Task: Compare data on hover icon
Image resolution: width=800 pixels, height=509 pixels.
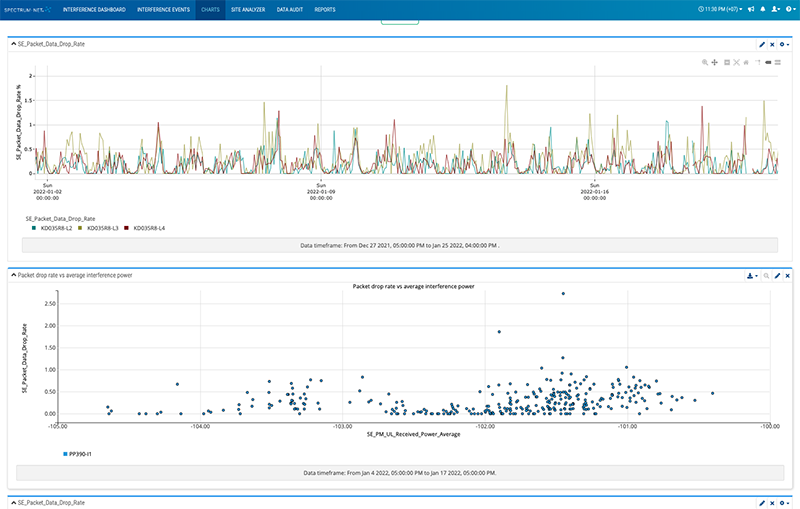Action: (778, 62)
